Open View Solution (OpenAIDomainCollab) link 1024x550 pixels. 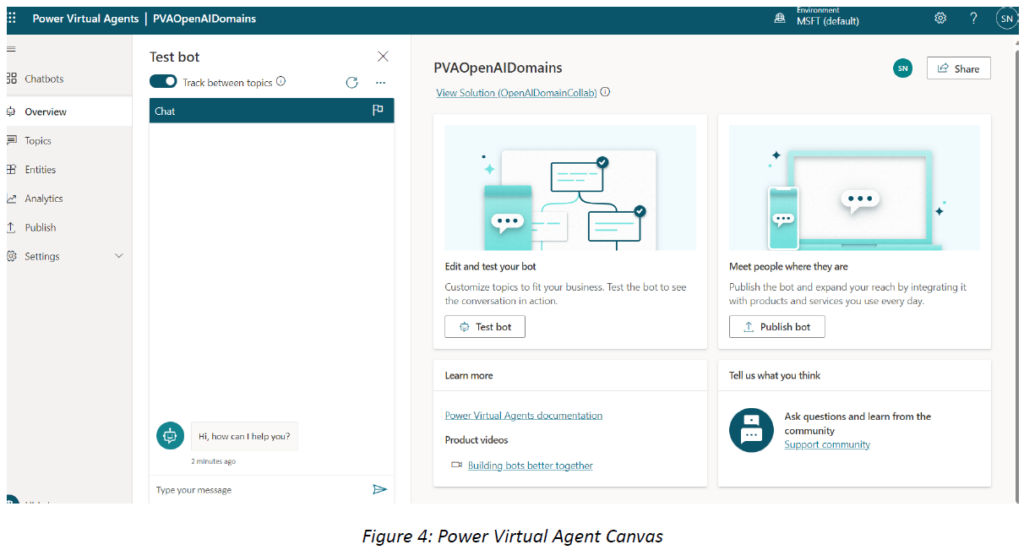pyautogui.click(x=516, y=93)
